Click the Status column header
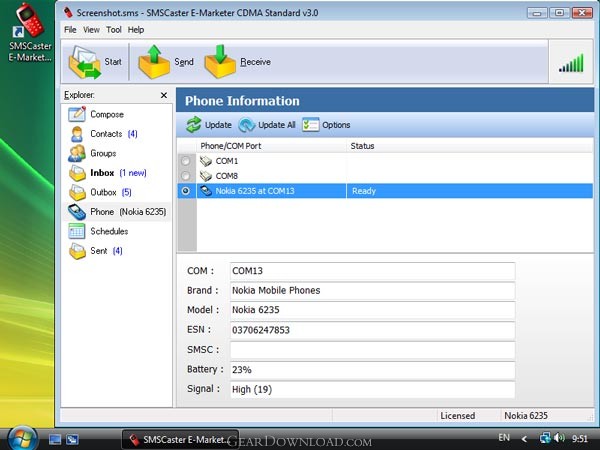This screenshot has height=450, width=600. point(470,146)
